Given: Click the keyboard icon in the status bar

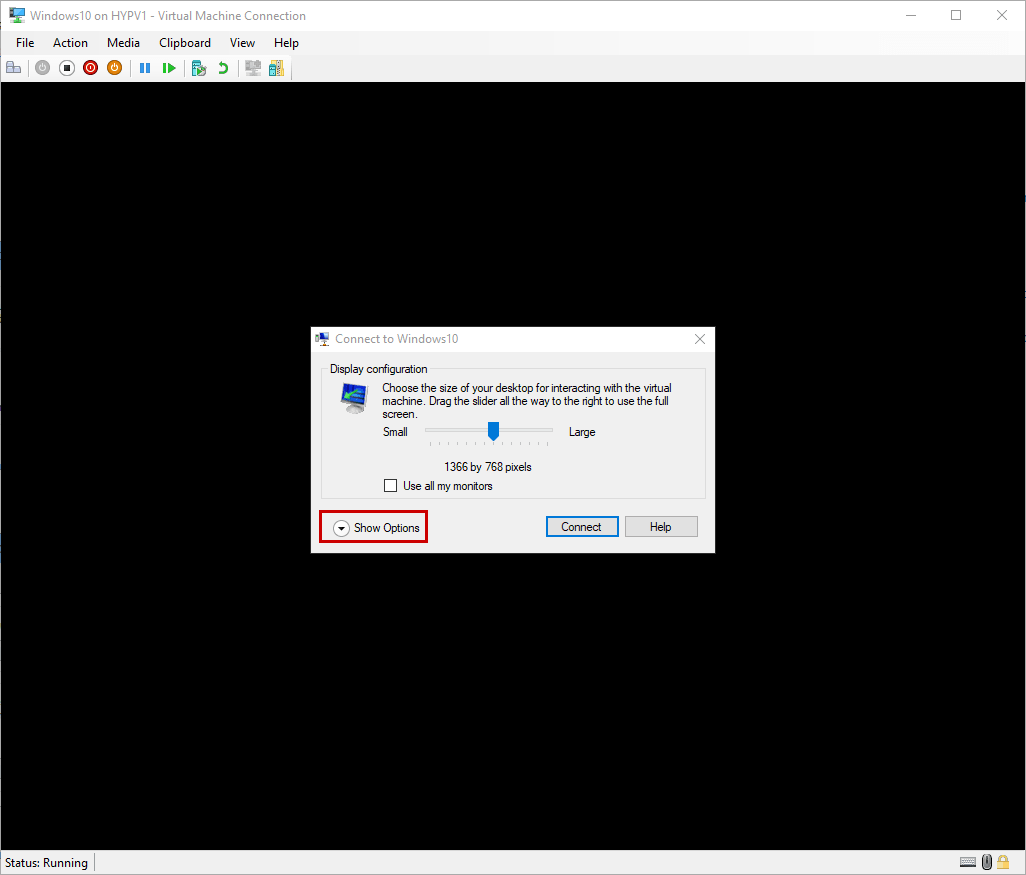Looking at the screenshot, I should (968, 862).
